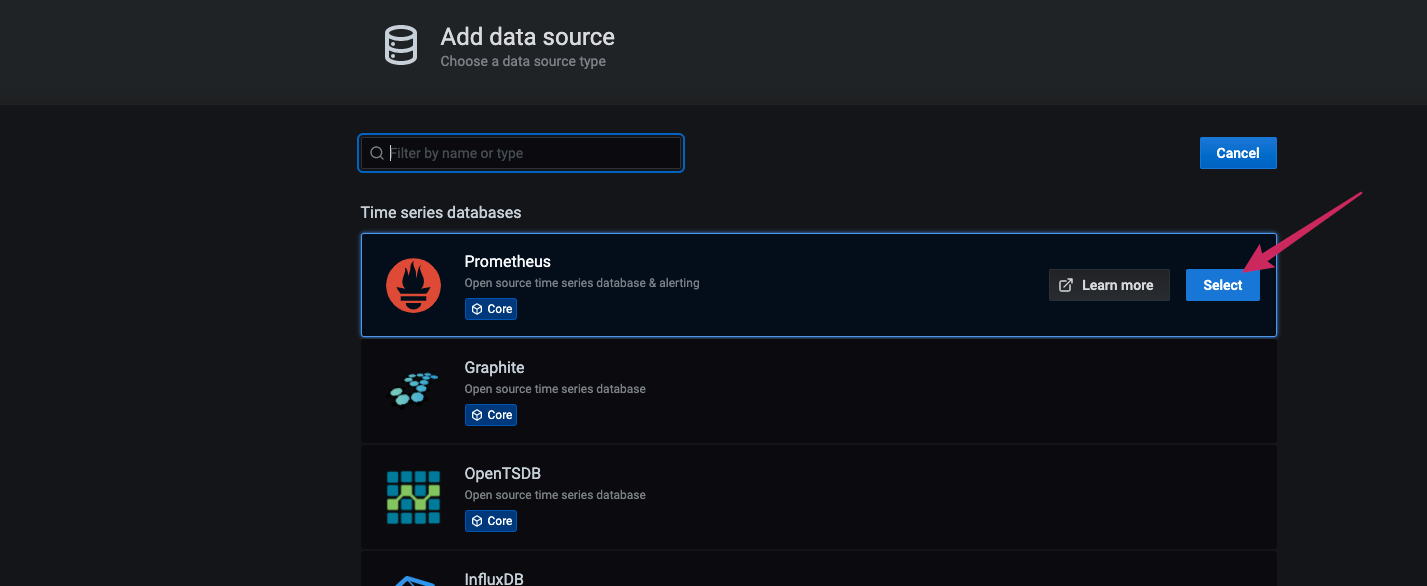The image size is (1427, 586).
Task: Select the Prometheus data source
Action: click(1223, 285)
